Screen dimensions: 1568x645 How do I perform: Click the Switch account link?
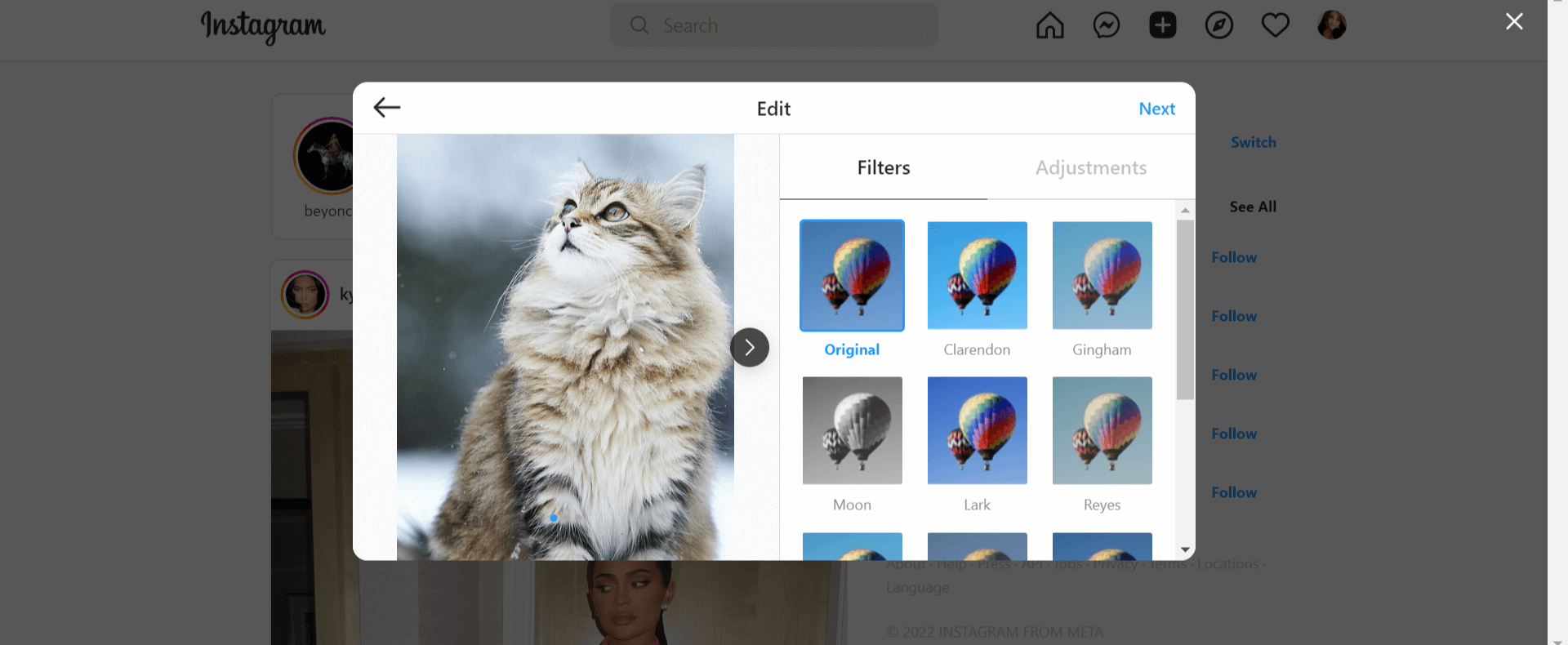click(x=1253, y=142)
